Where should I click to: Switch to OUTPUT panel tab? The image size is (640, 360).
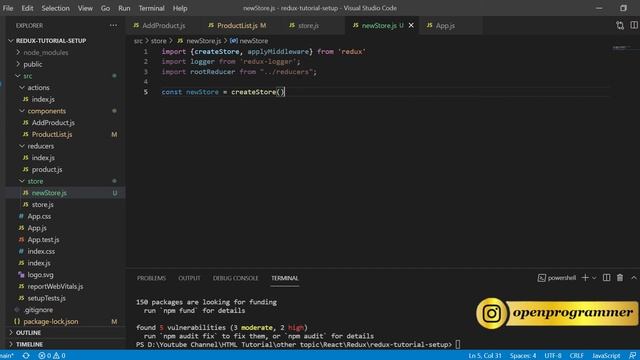point(189,278)
